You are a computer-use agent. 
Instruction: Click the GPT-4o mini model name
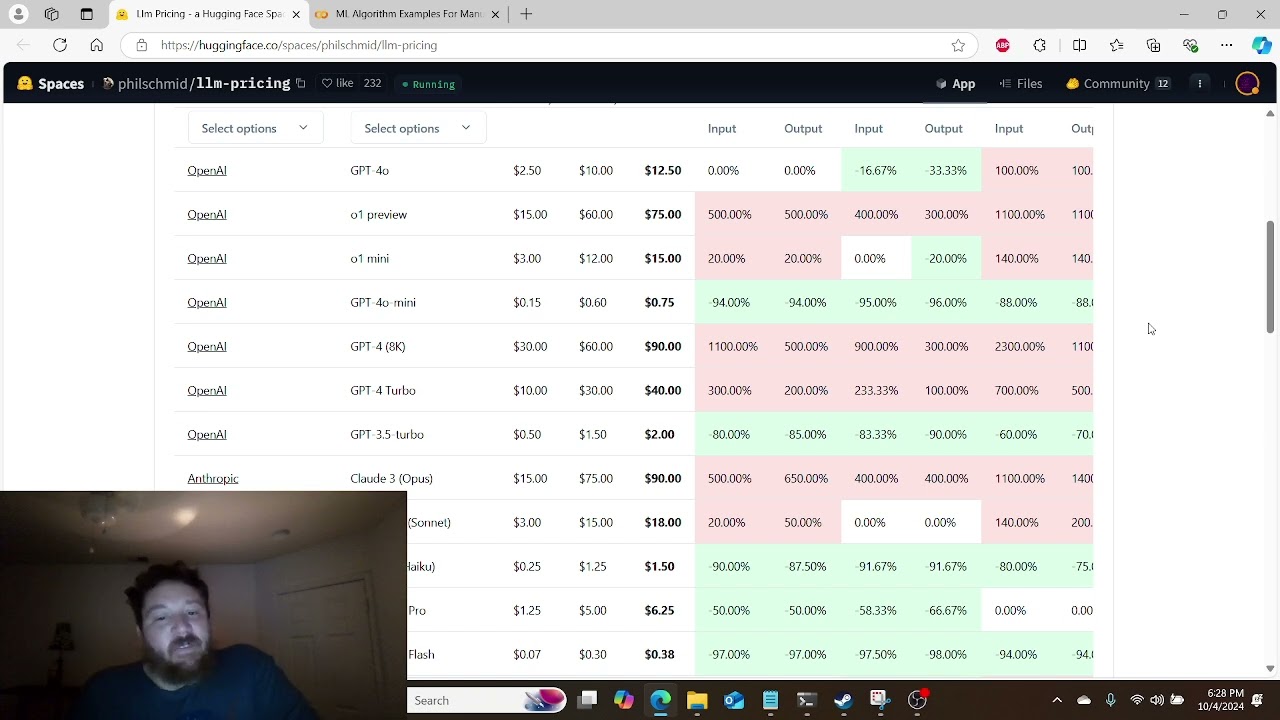[383, 303]
